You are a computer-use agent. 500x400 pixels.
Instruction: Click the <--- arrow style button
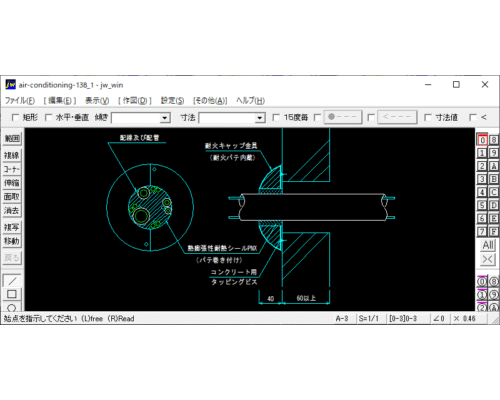pyautogui.click(x=397, y=117)
